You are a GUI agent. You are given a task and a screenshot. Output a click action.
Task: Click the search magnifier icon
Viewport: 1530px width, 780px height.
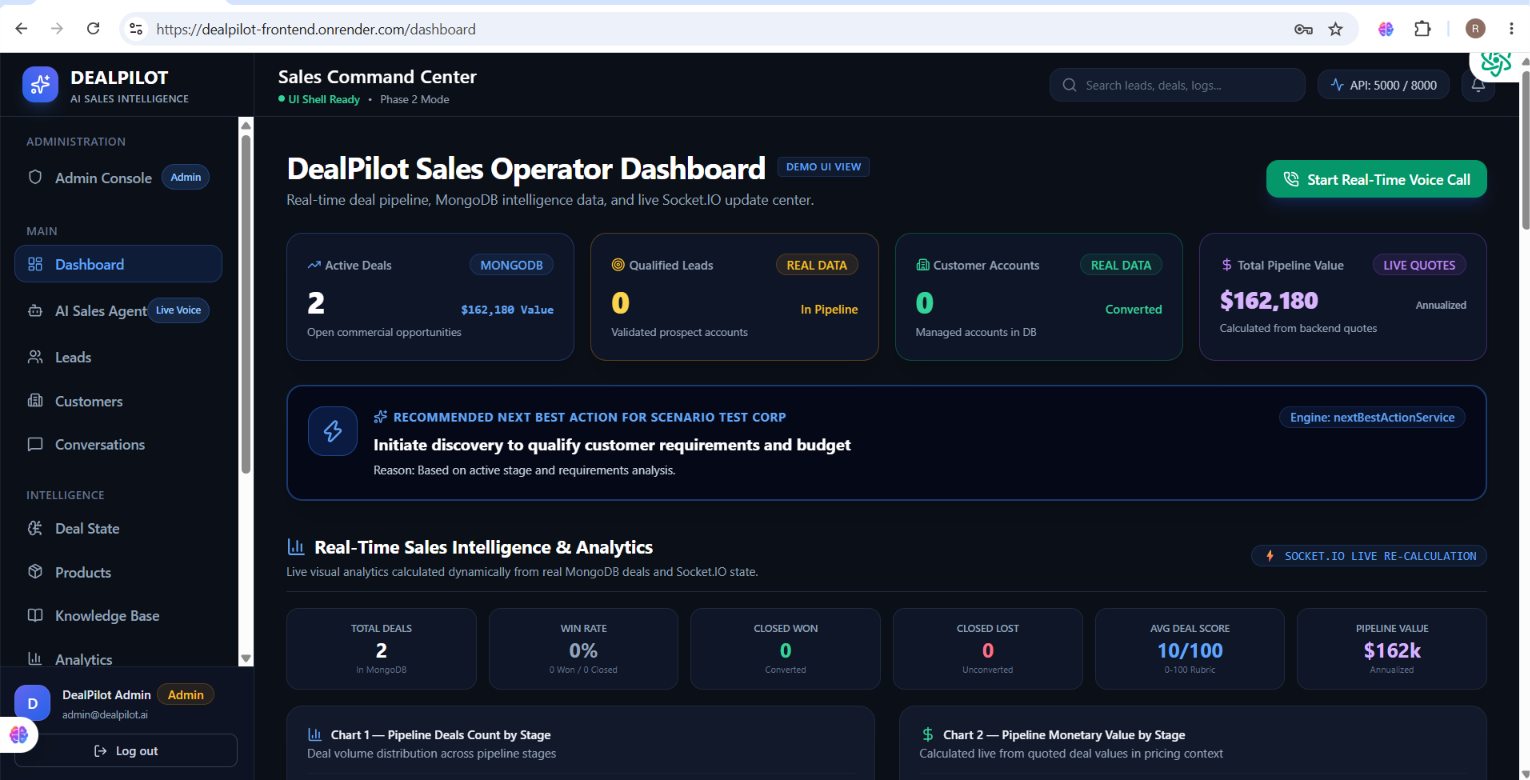[x=1069, y=85]
